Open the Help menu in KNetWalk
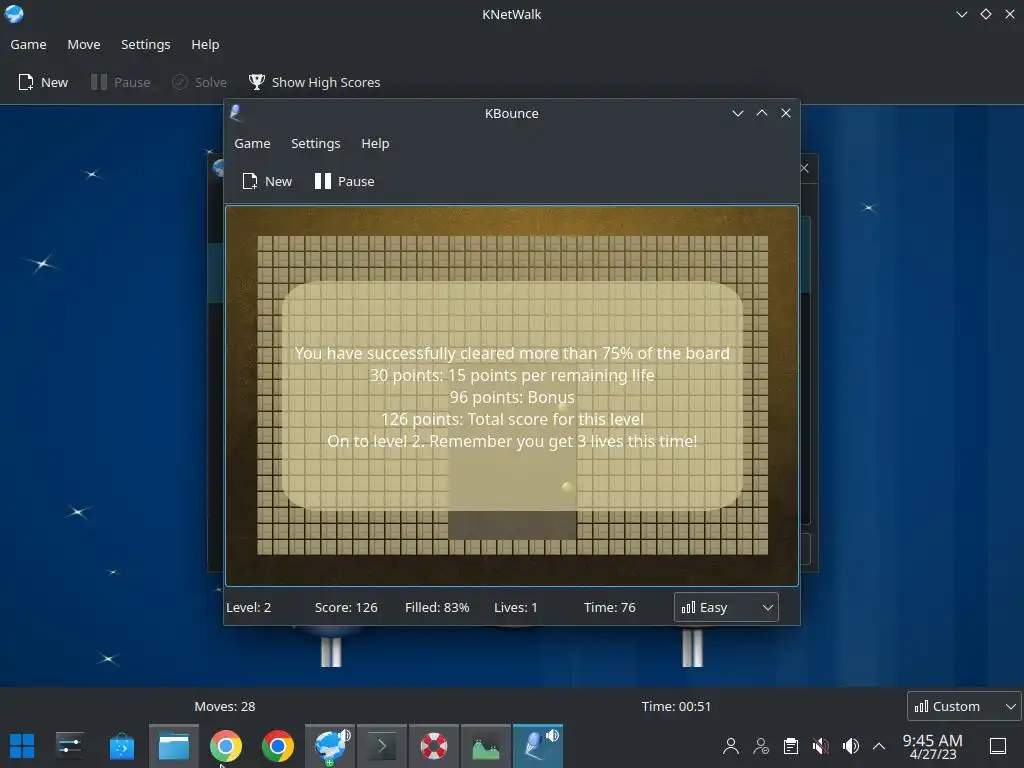Screen dimensions: 1024x768 [205, 44]
